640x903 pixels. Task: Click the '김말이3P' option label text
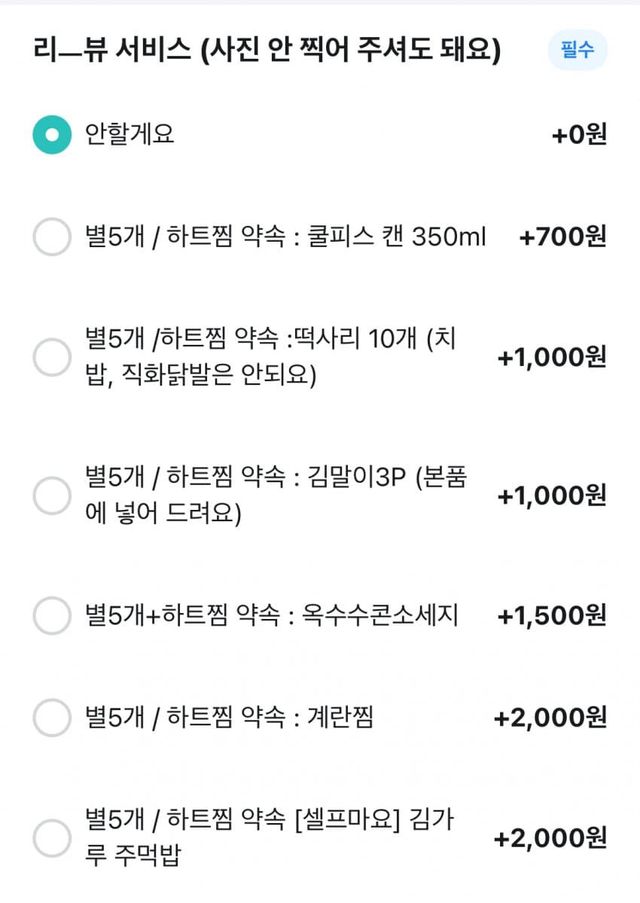275,494
